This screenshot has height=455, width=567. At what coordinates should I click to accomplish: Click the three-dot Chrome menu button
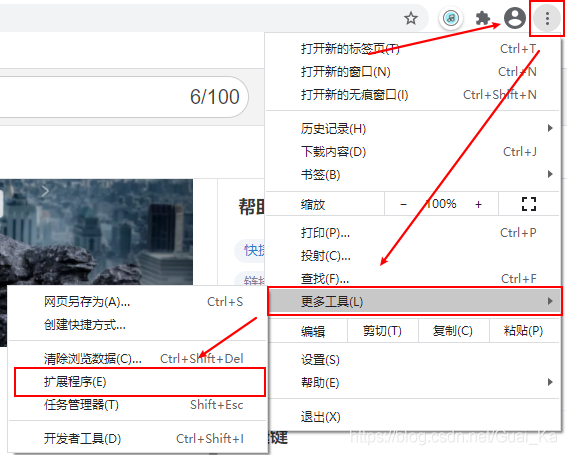coord(547,18)
